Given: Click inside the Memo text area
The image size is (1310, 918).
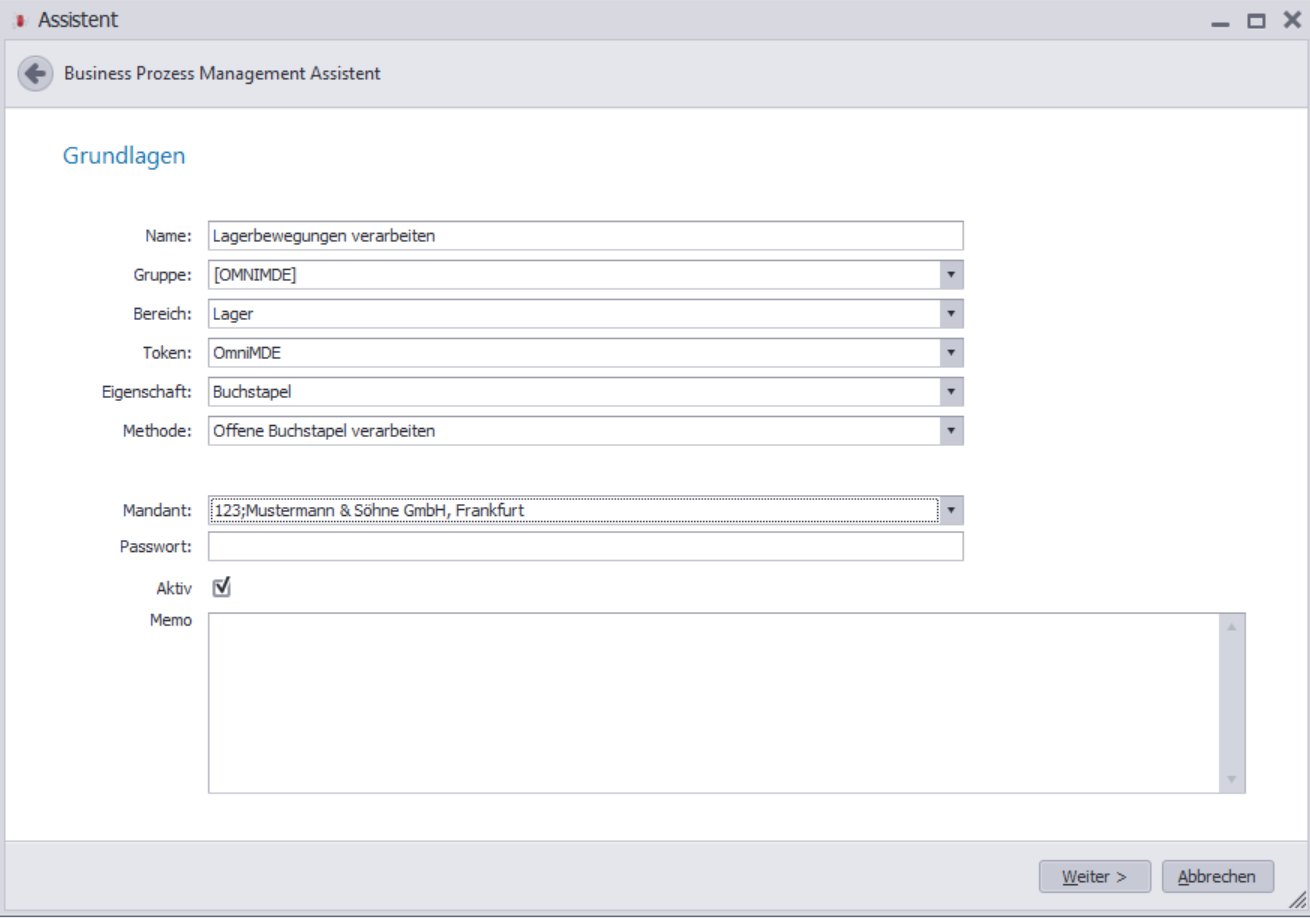Looking at the screenshot, I should [714, 703].
